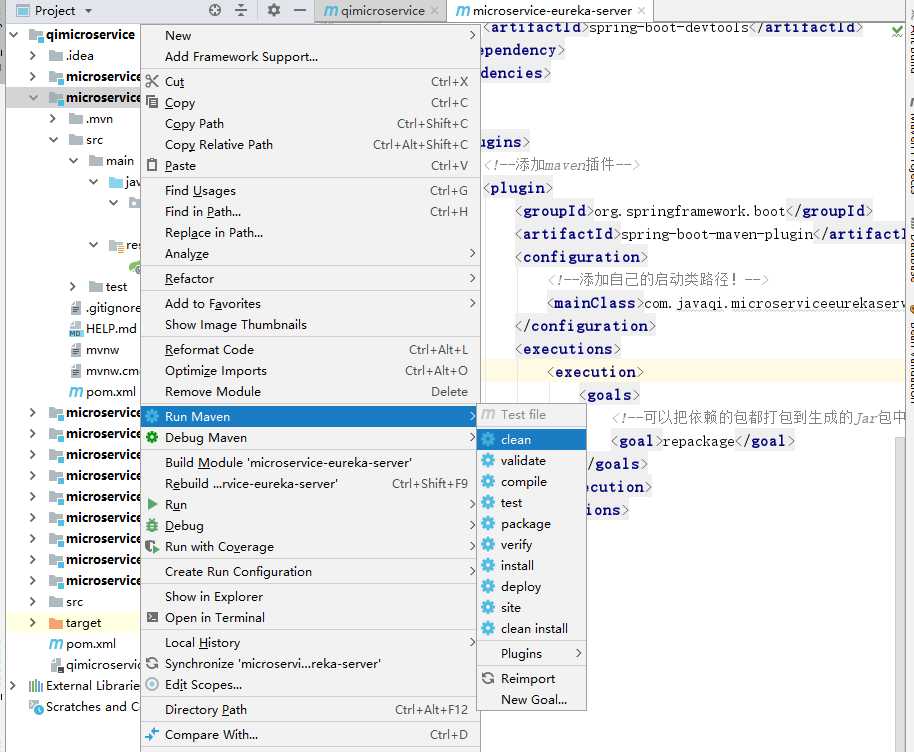Close the microservice-eureka-server tab

641,10
